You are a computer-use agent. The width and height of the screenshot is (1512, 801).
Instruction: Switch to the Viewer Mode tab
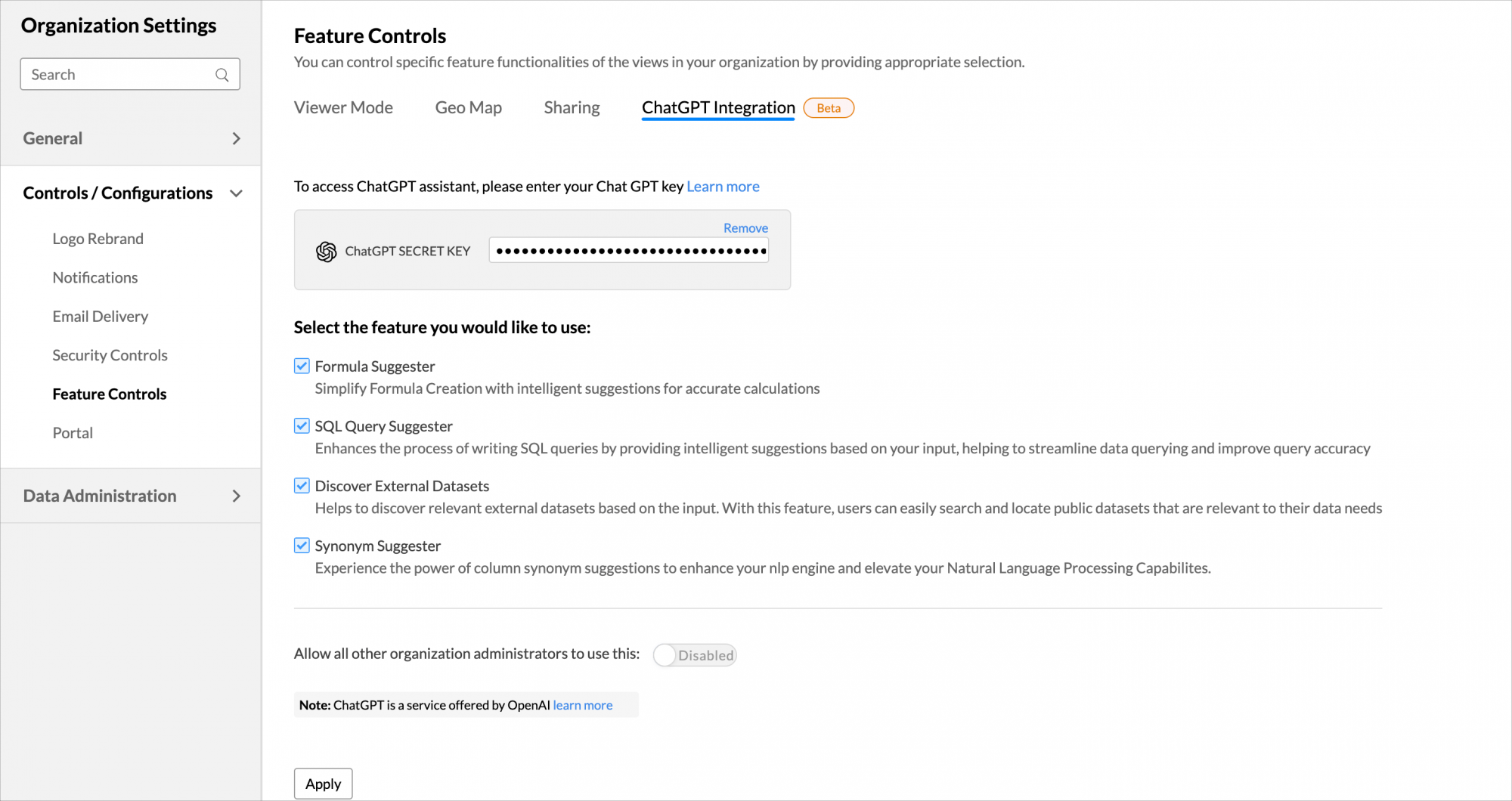point(343,108)
